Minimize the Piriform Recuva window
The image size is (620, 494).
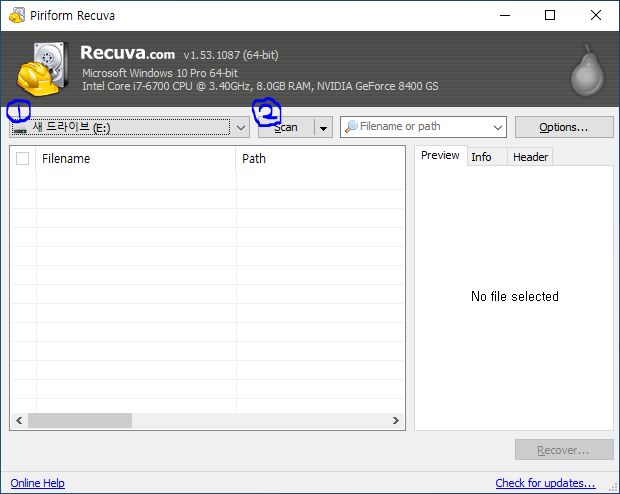505,15
